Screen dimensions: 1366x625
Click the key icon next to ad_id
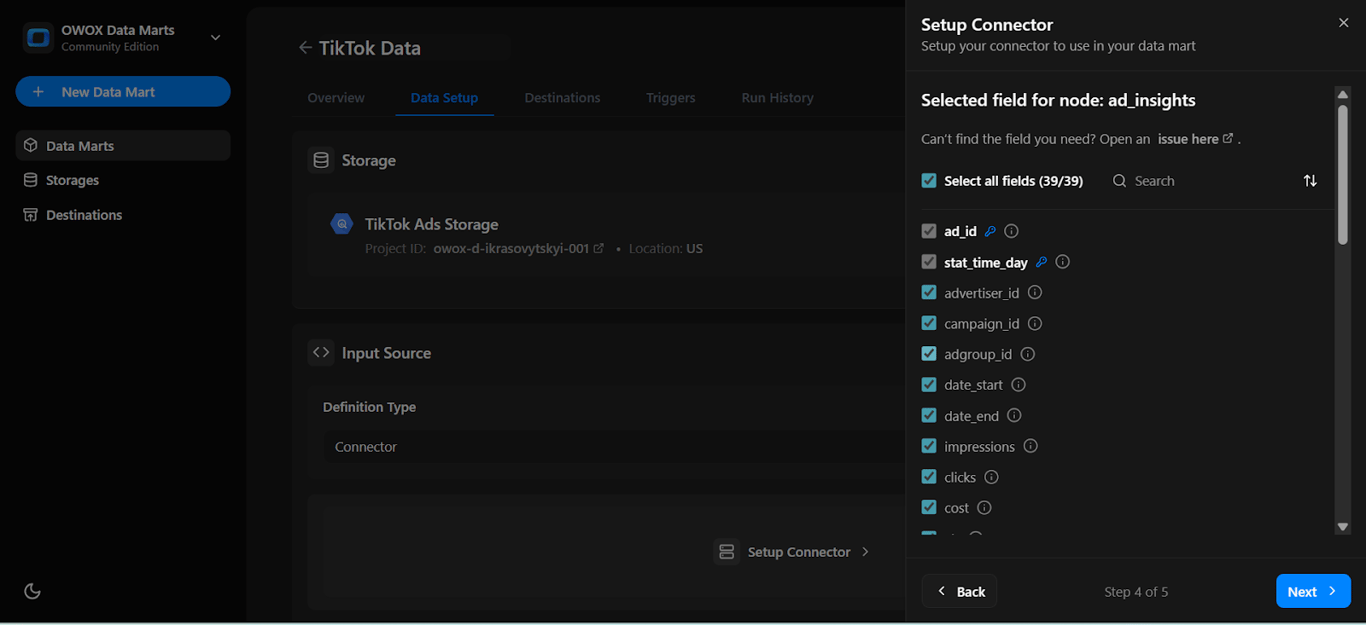click(990, 231)
